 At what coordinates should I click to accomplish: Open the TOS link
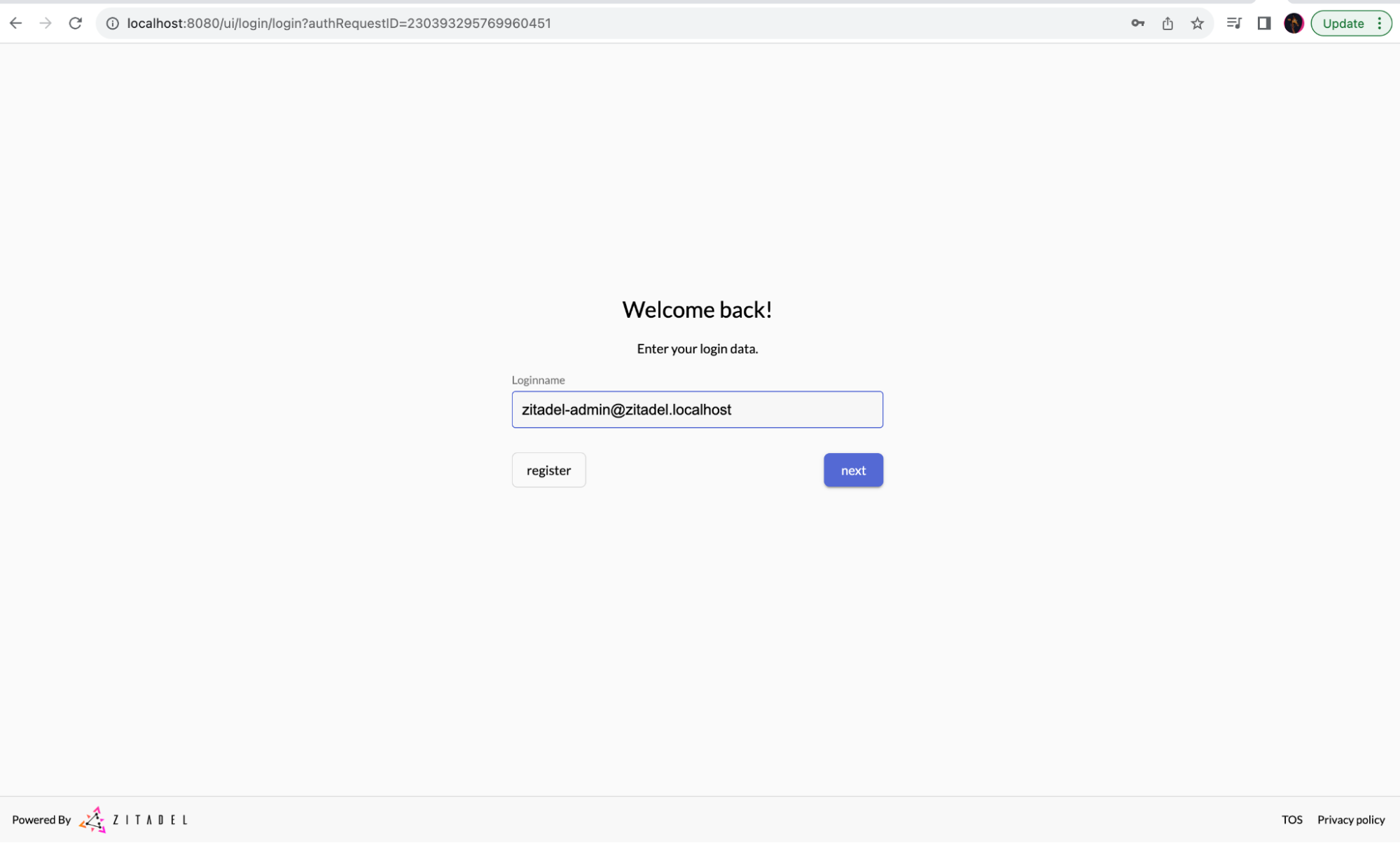(1292, 819)
